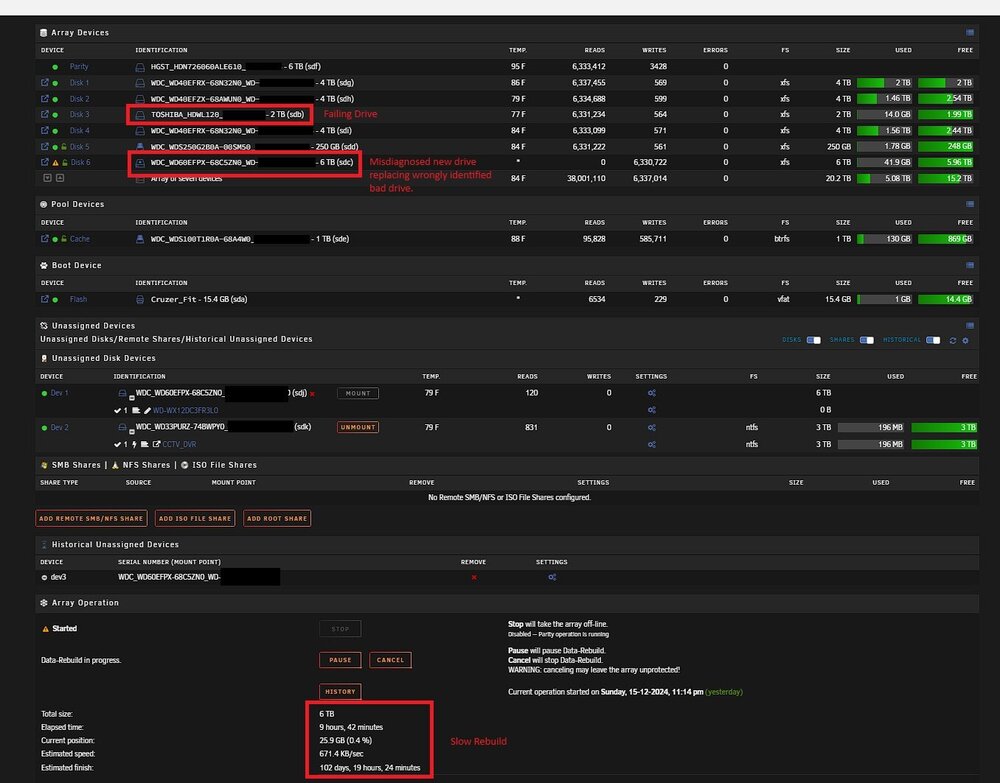
Task: Click the drive icon beside TOSHIBA_HDWL120
Action: coord(140,115)
